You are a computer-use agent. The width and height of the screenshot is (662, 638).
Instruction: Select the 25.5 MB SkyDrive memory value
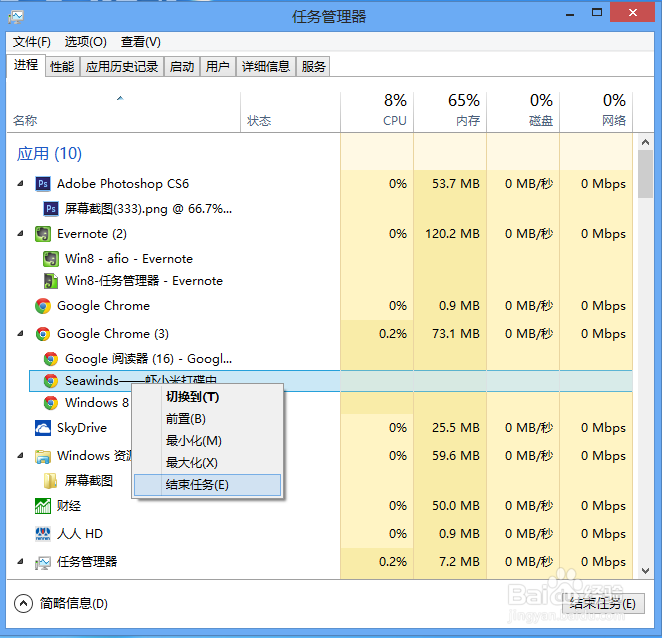click(456, 428)
